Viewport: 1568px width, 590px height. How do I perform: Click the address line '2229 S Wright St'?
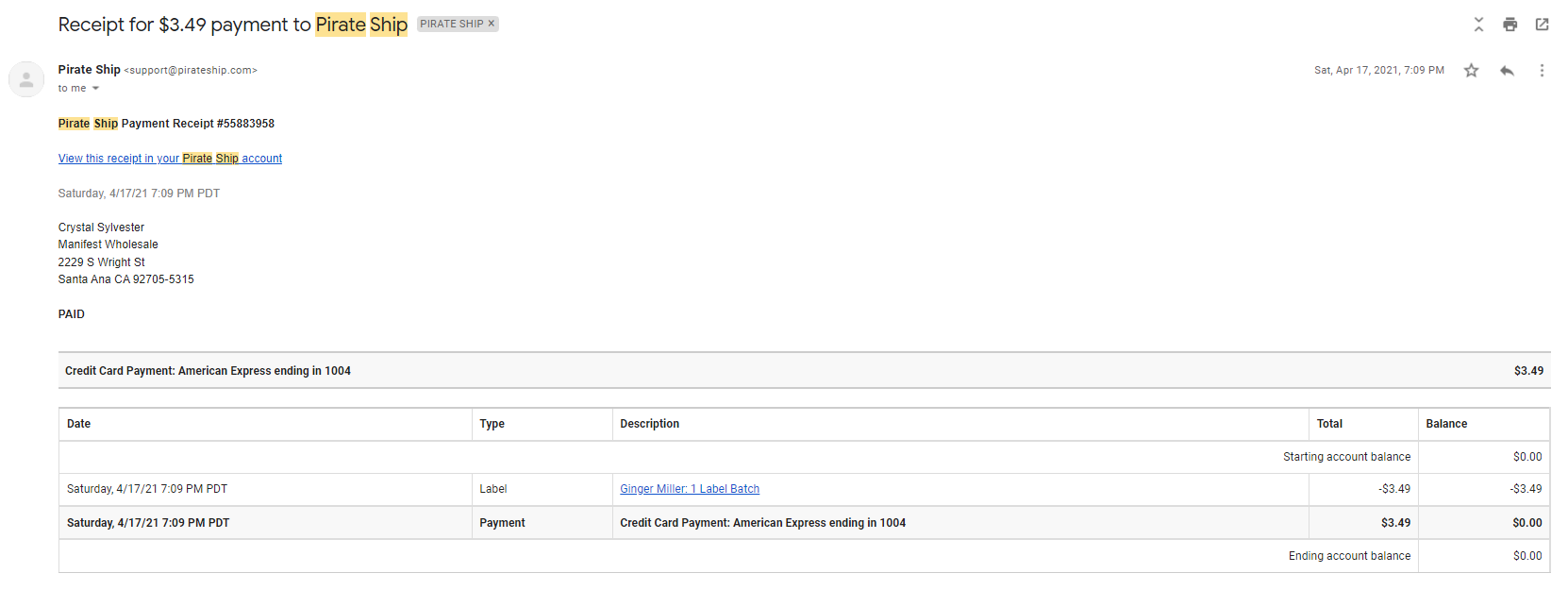point(102,262)
